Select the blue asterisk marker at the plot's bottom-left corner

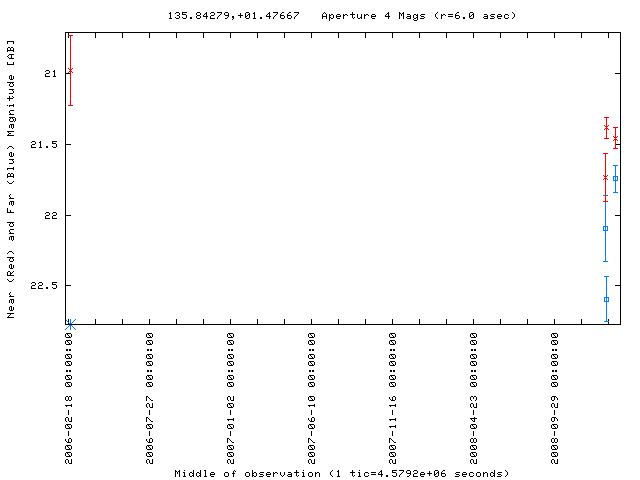[x=70, y=325]
